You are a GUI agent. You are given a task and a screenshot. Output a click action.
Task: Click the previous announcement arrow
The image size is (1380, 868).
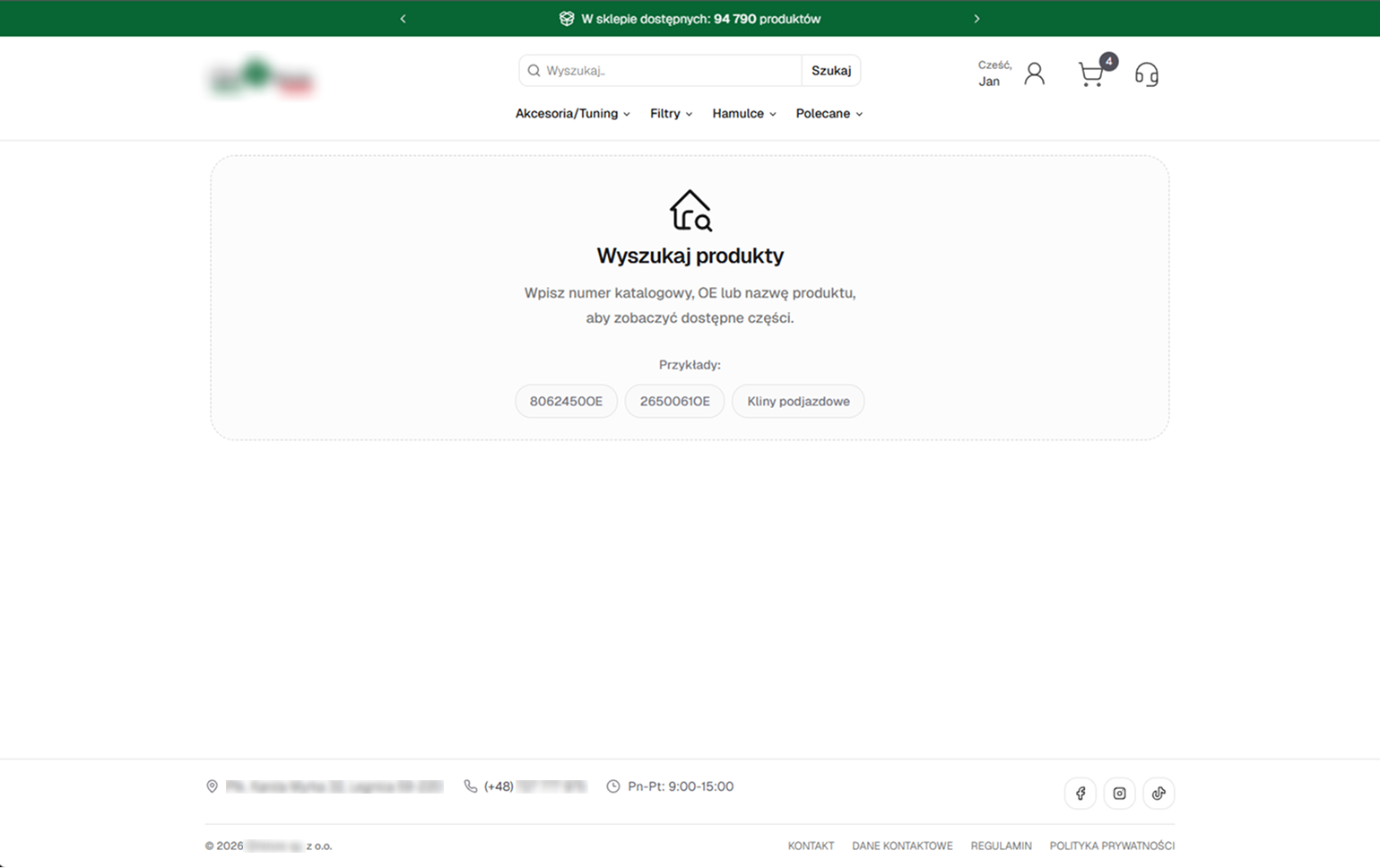pyautogui.click(x=403, y=19)
